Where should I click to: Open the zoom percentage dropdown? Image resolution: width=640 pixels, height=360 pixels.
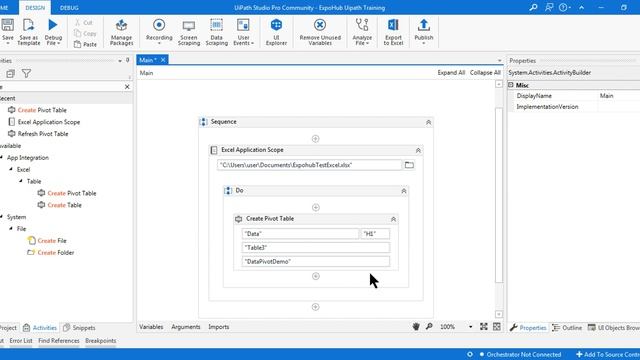coord(470,327)
